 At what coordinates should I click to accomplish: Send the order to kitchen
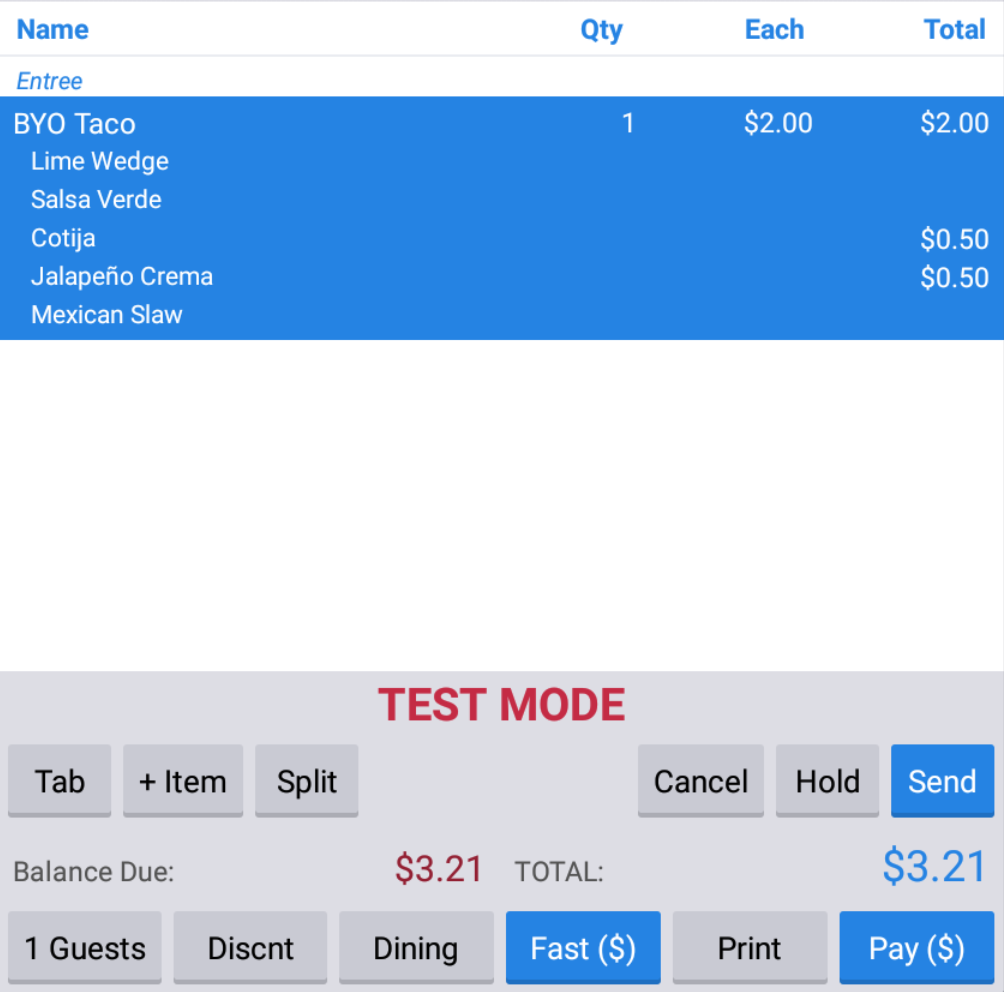coord(942,781)
